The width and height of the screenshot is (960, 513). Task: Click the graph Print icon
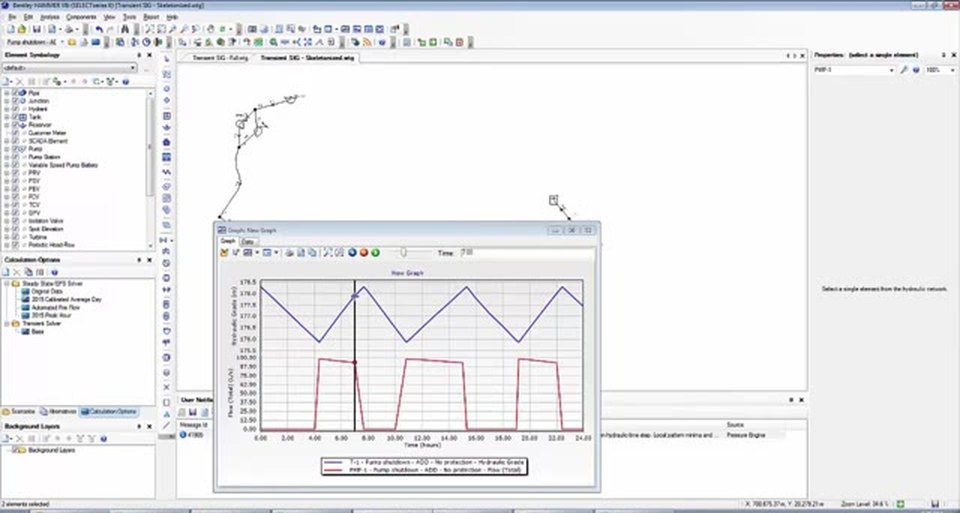tap(290, 253)
